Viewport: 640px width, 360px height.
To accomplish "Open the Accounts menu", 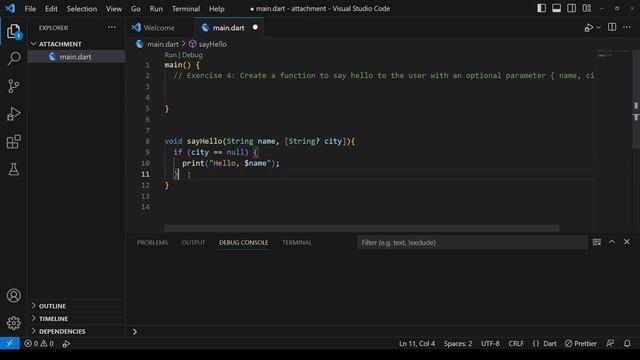I will [13, 296].
